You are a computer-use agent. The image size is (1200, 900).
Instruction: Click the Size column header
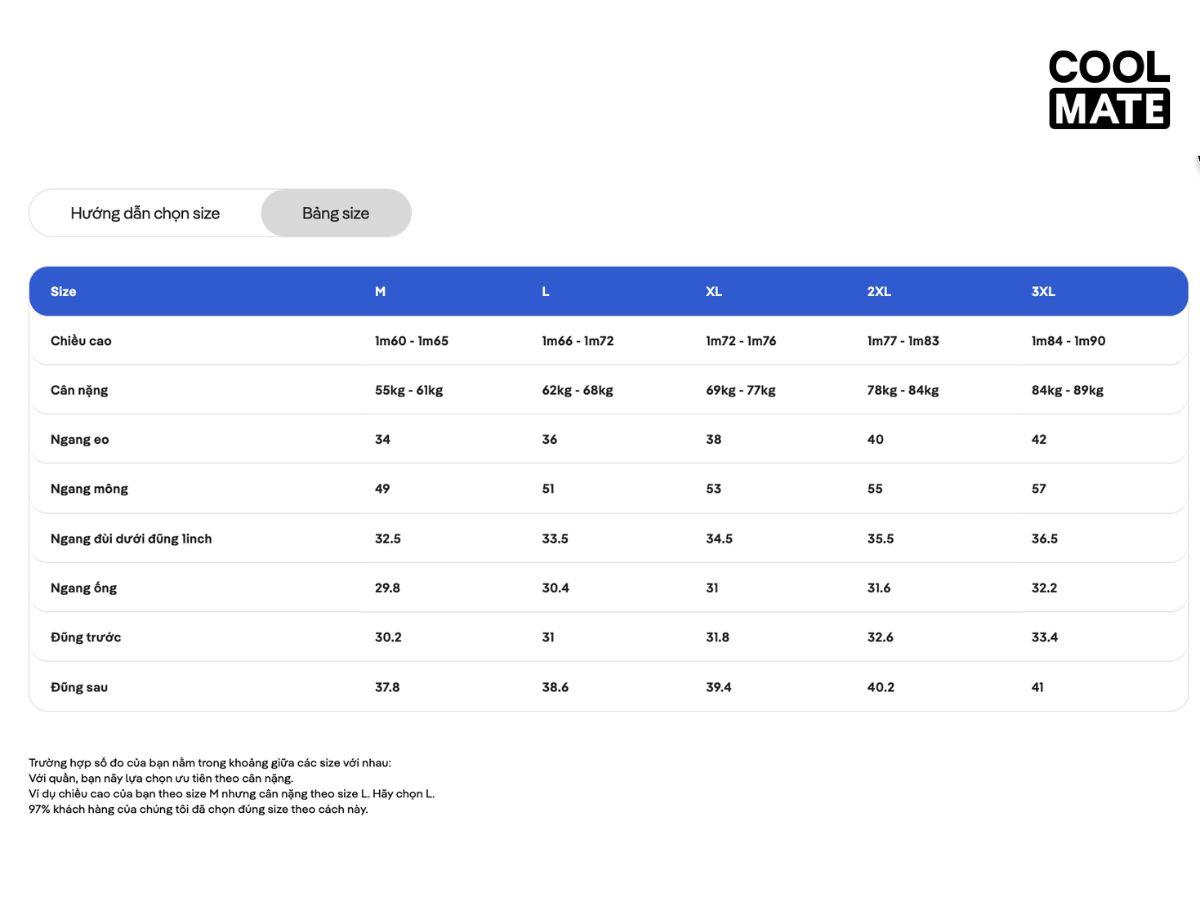(63, 291)
